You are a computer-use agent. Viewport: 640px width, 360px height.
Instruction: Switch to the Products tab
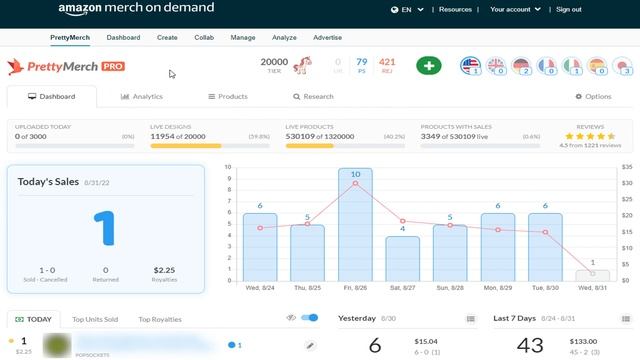point(228,97)
